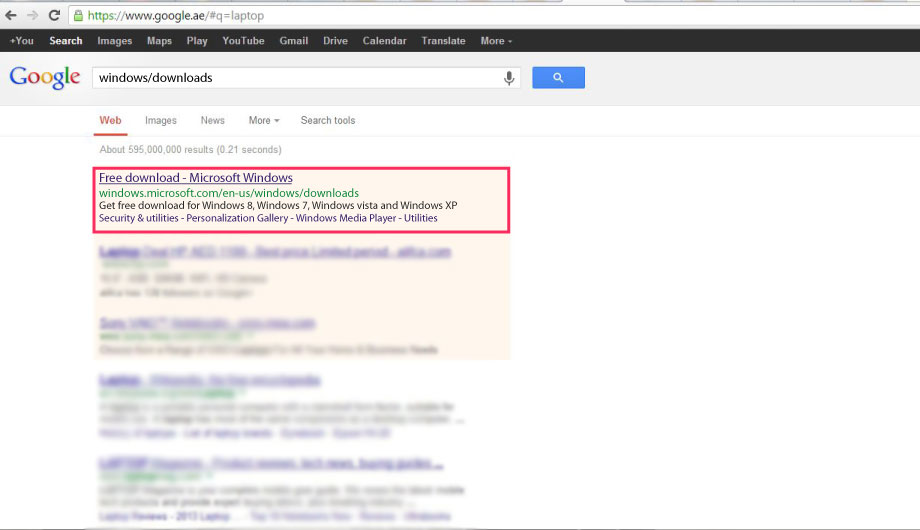920x530 pixels.
Task: Click the Google logo
Action: point(45,77)
